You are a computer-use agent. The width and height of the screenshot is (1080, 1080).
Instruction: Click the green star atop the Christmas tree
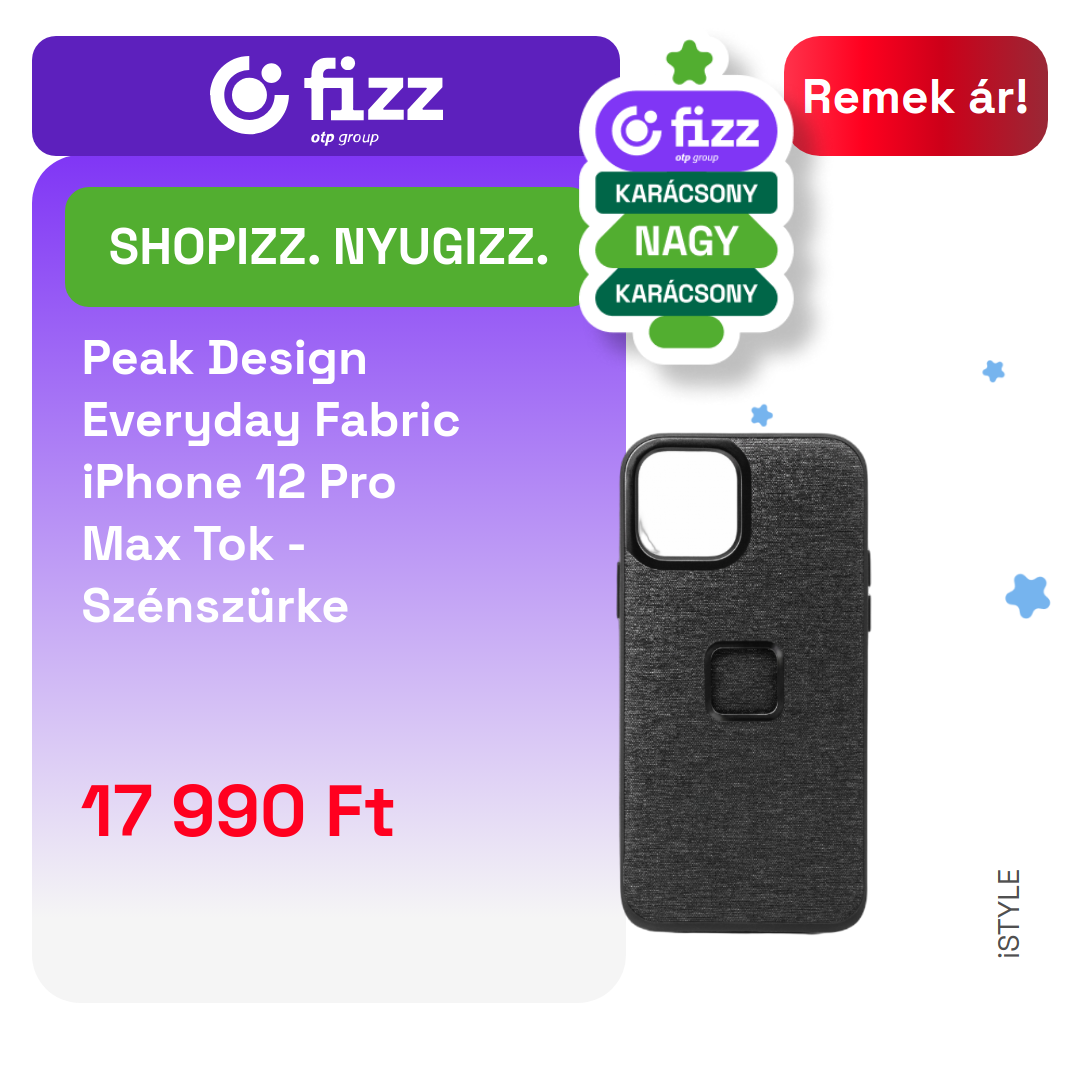click(689, 63)
